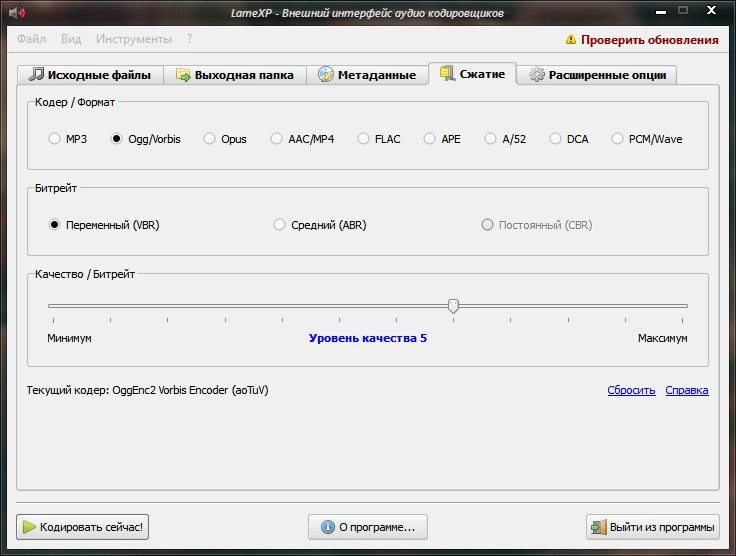Click the green play icon on Кодировать сейчас

coord(29,527)
